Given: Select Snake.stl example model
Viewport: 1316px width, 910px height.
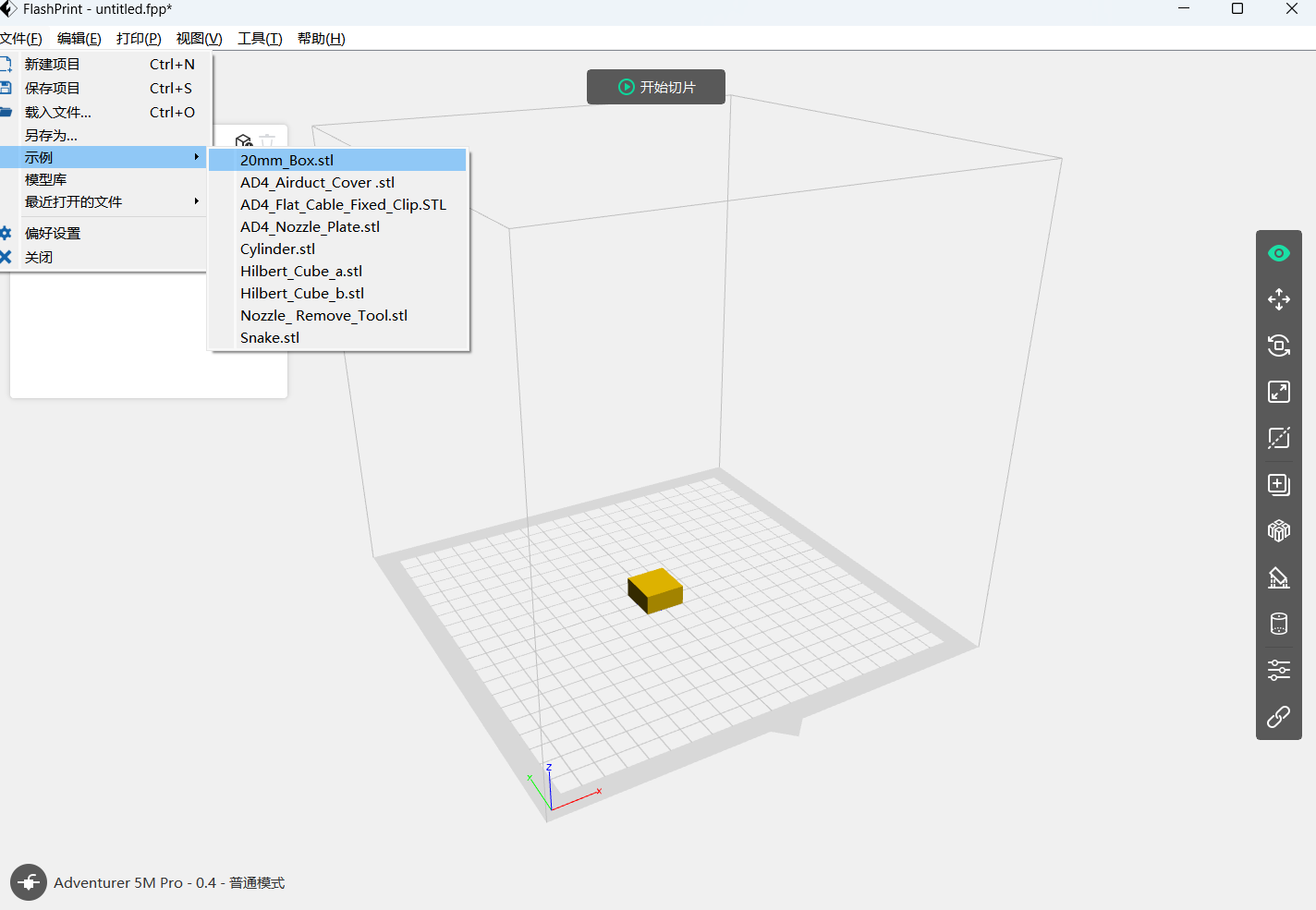Looking at the screenshot, I should point(270,338).
